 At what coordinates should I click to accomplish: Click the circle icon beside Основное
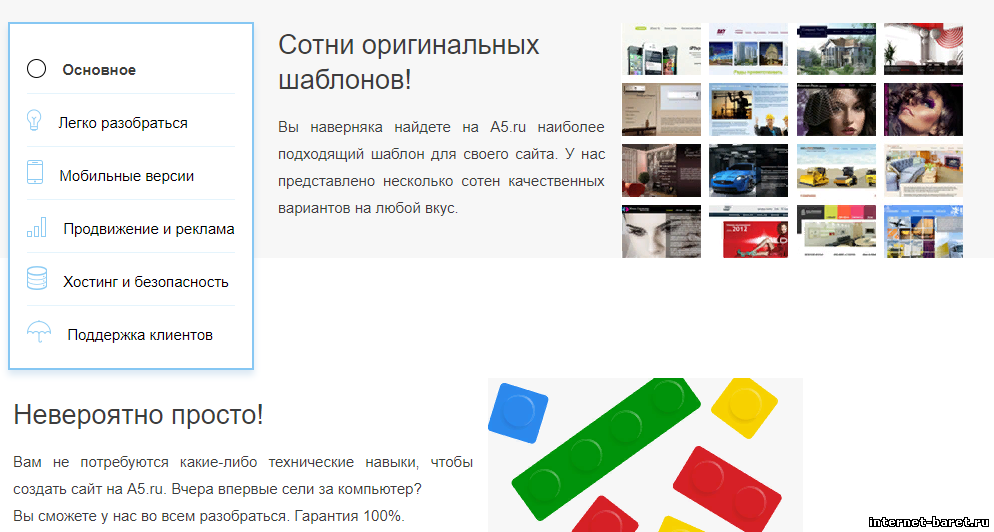click(36, 68)
